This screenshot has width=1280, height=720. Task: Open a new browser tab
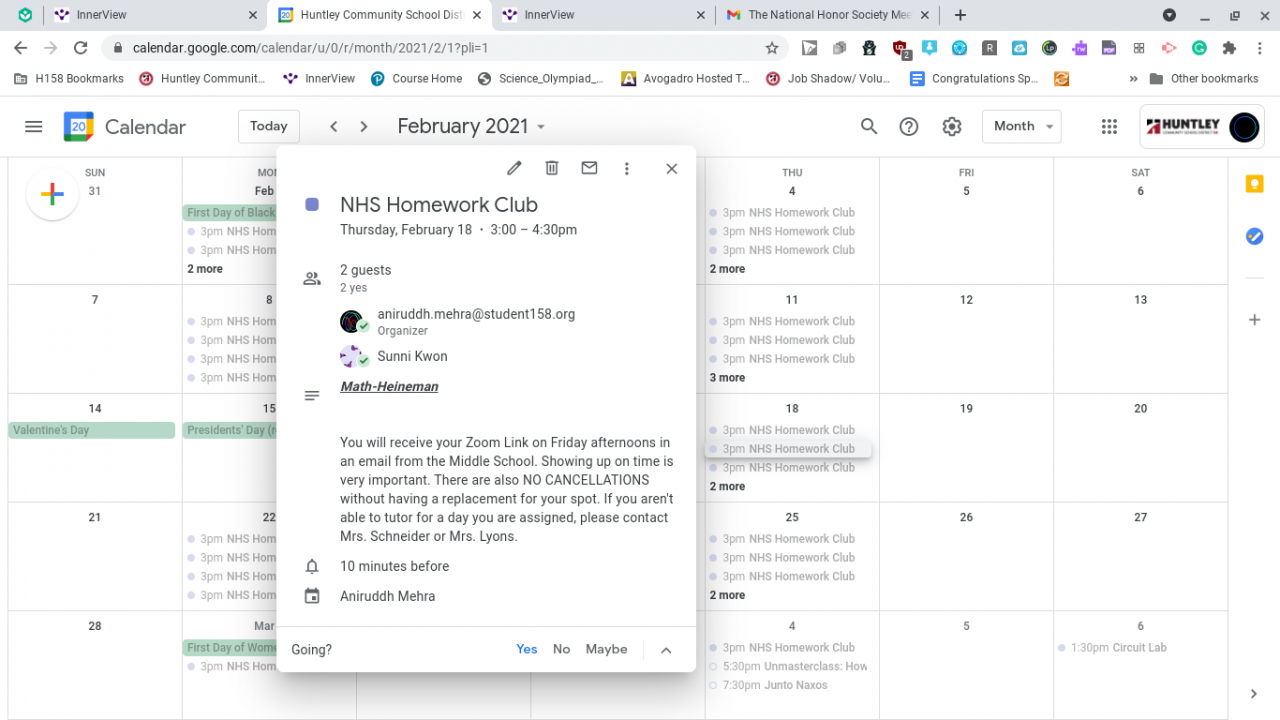(960, 15)
